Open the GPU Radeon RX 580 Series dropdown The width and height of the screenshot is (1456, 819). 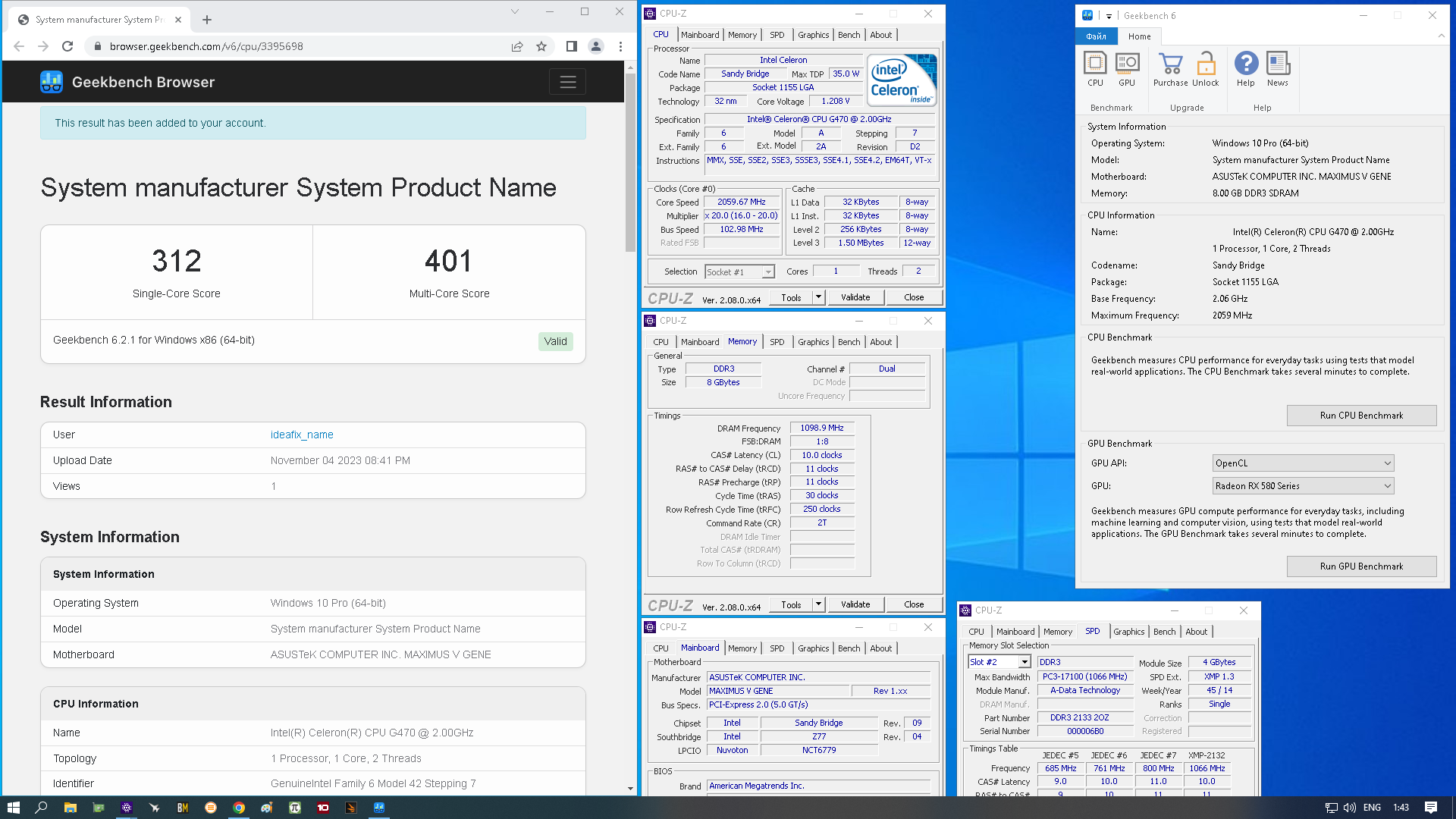point(1303,486)
